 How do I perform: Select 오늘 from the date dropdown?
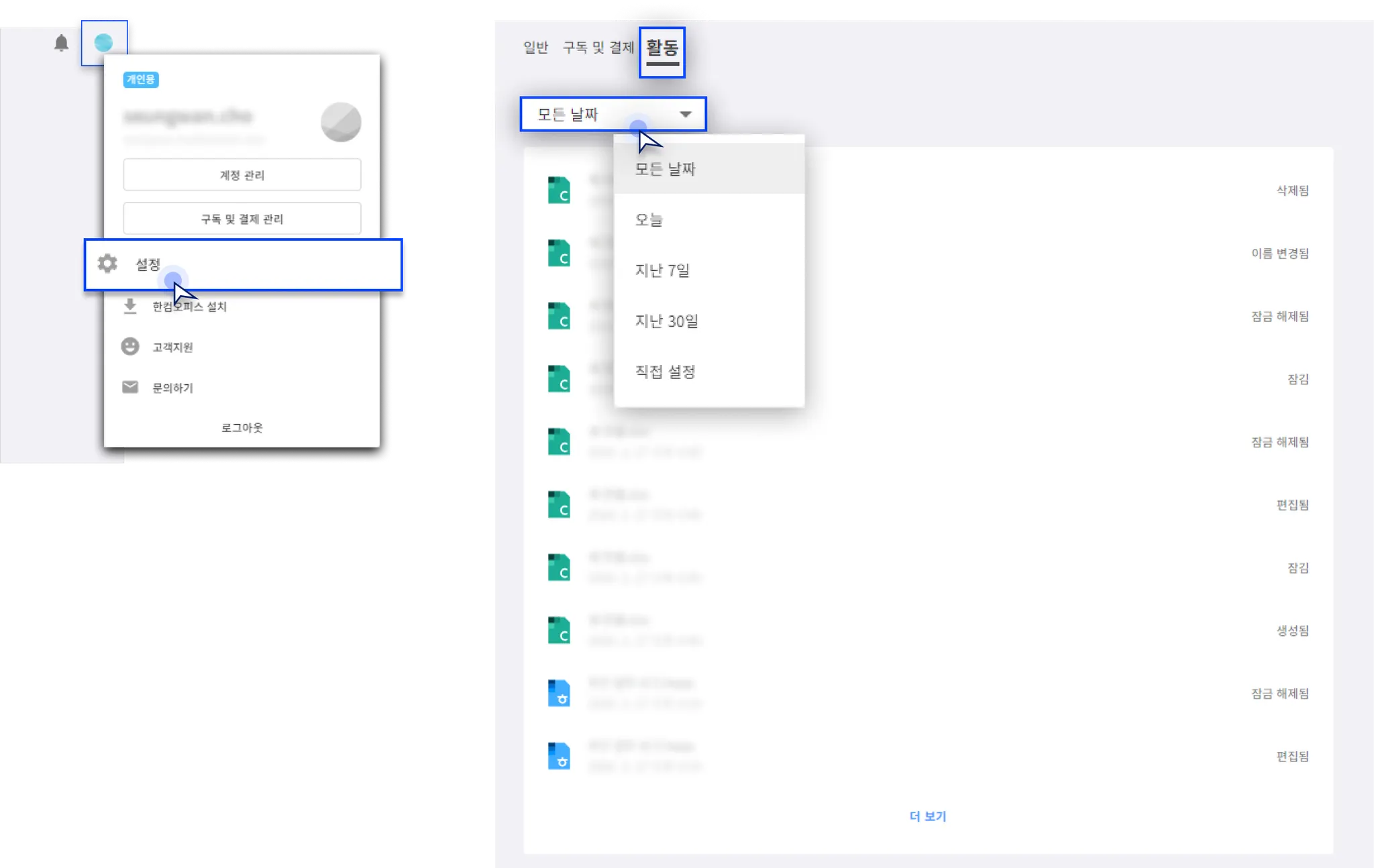coord(649,219)
